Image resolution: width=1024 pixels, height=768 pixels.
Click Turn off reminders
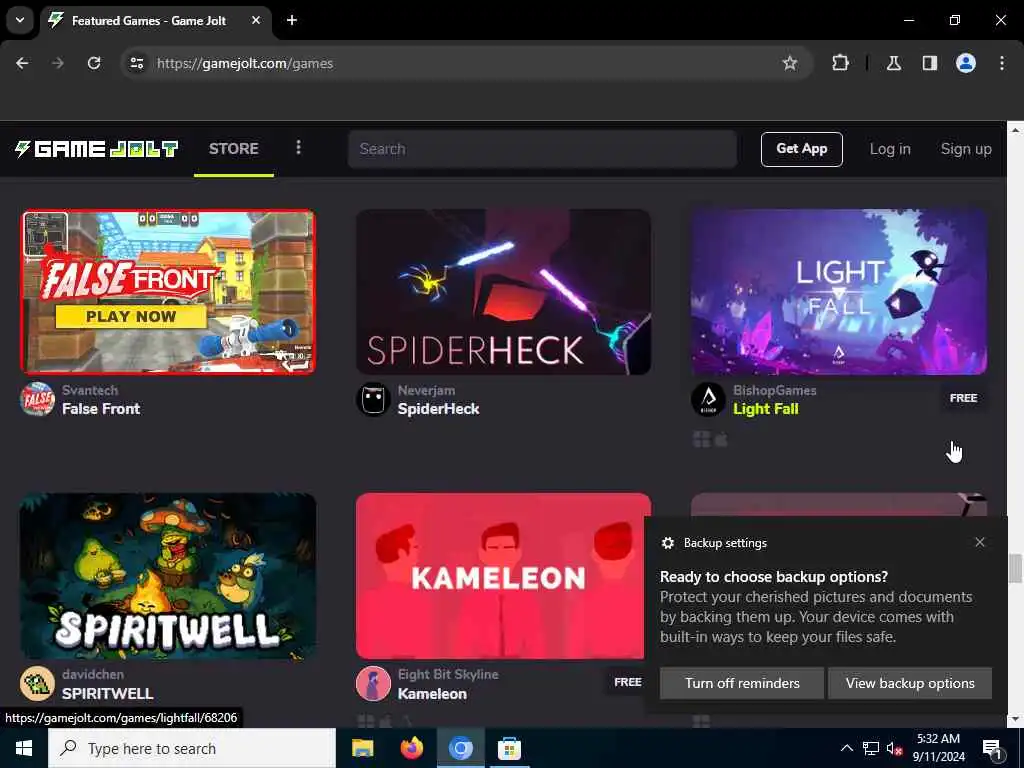742,683
